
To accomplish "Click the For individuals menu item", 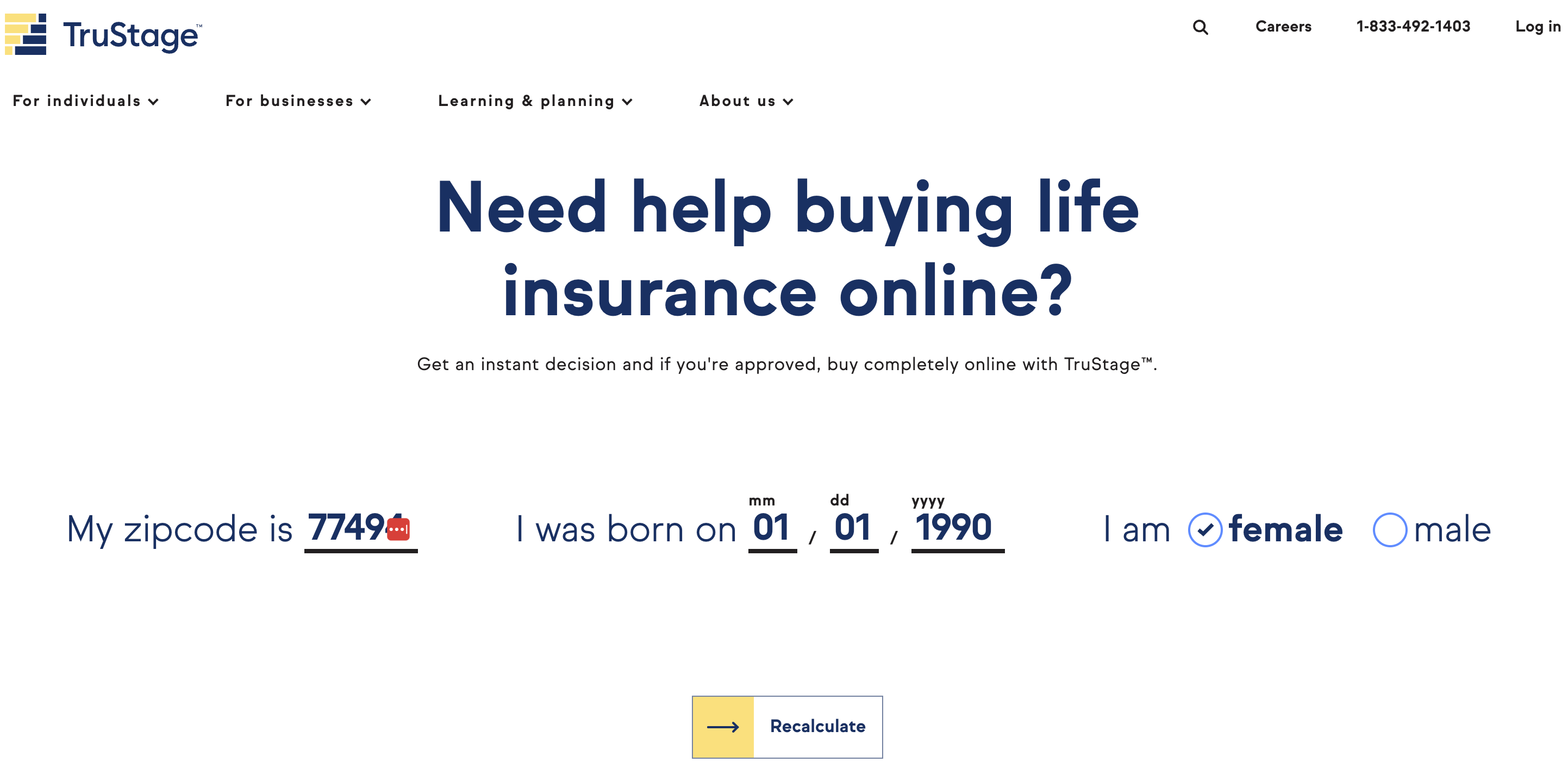I will [x=86, y=100].
